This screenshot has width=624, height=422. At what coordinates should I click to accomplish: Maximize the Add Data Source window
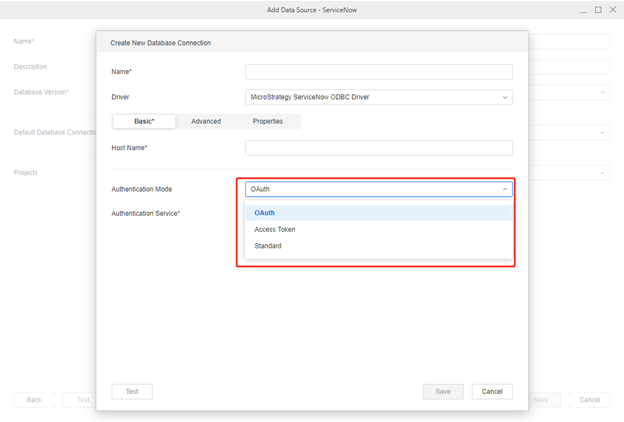598,10
